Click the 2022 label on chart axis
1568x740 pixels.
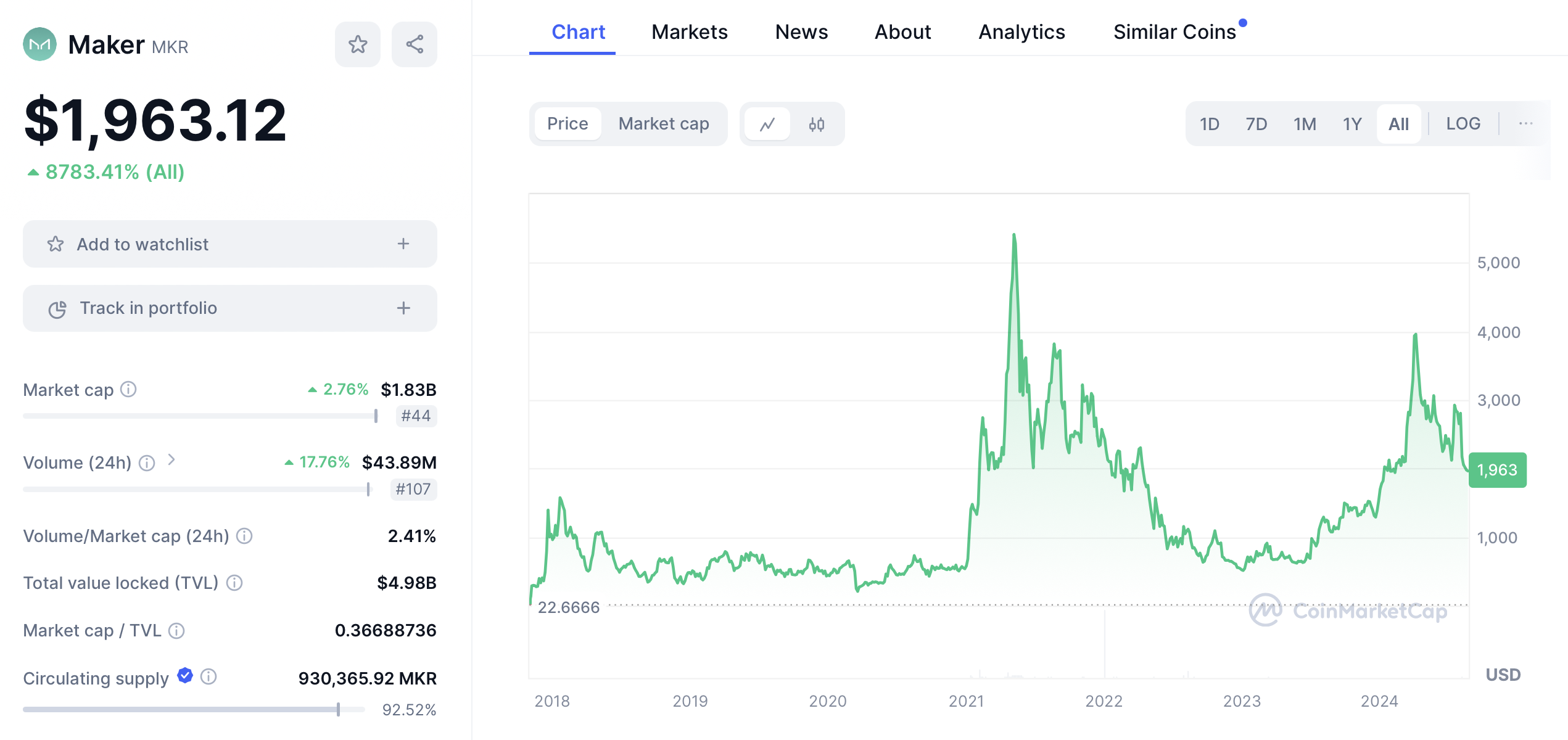click(x=1104, y=701)
